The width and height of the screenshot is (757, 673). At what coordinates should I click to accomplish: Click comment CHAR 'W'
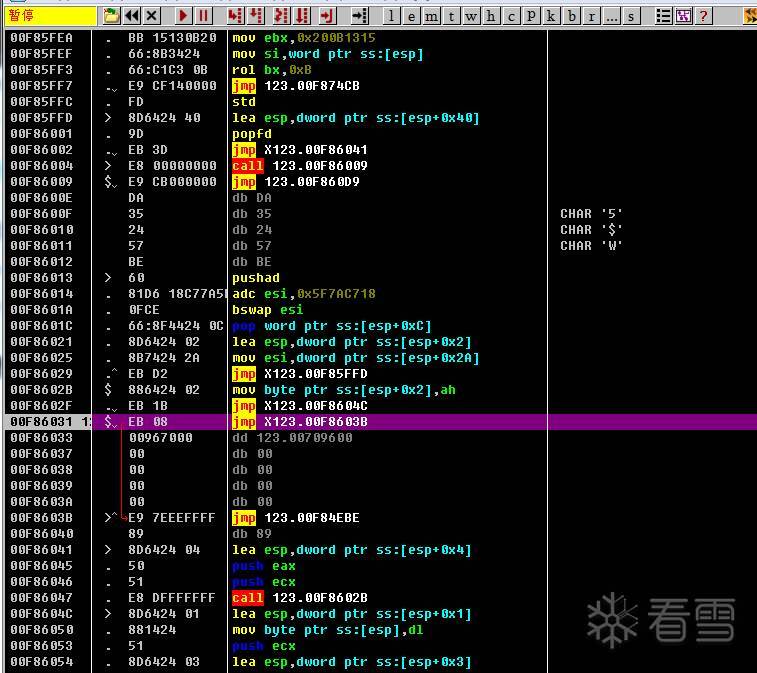tap(591, 246)
